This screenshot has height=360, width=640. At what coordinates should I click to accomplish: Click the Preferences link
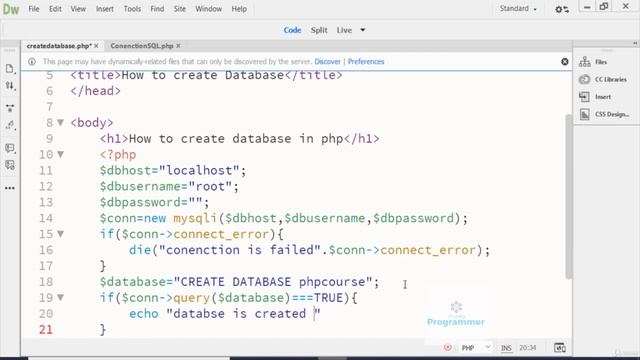[x=366, y=62]
